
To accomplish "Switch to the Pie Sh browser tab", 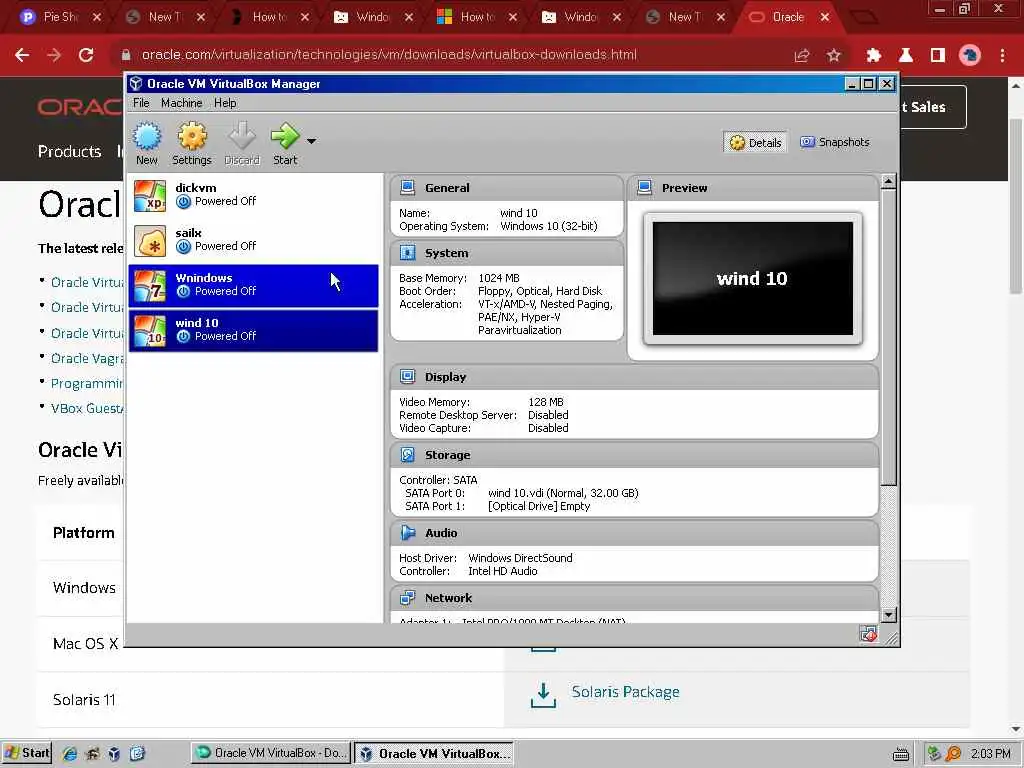I will (x=60, y=17).
